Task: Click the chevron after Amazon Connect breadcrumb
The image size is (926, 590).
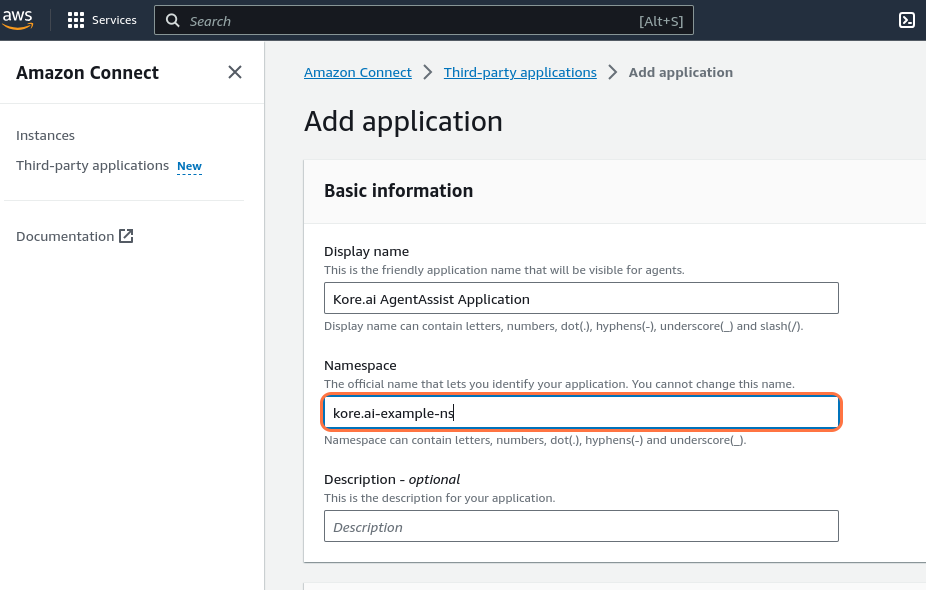Action: tap(427, 72)
